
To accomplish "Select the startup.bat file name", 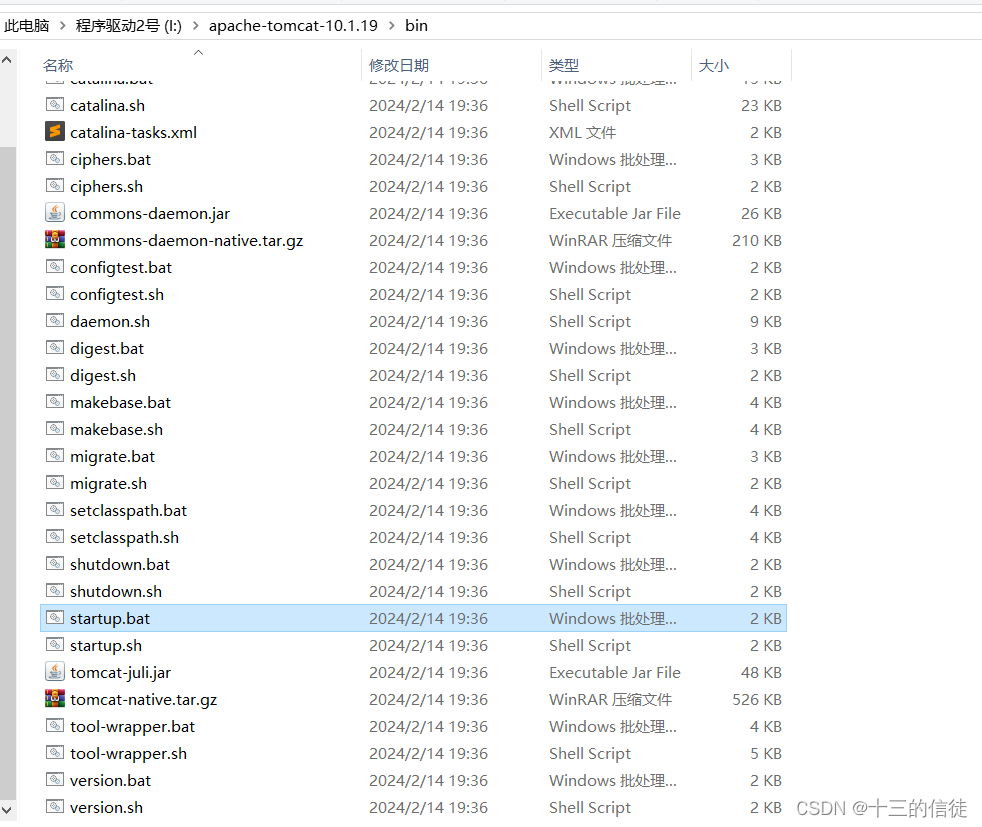I will (110, 619).
